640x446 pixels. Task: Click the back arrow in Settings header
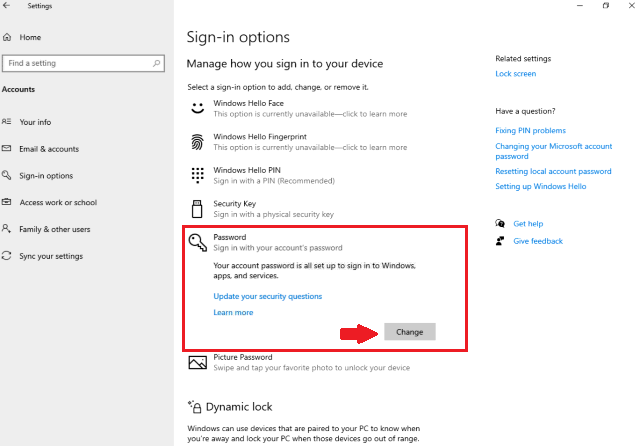coord(9,6)
